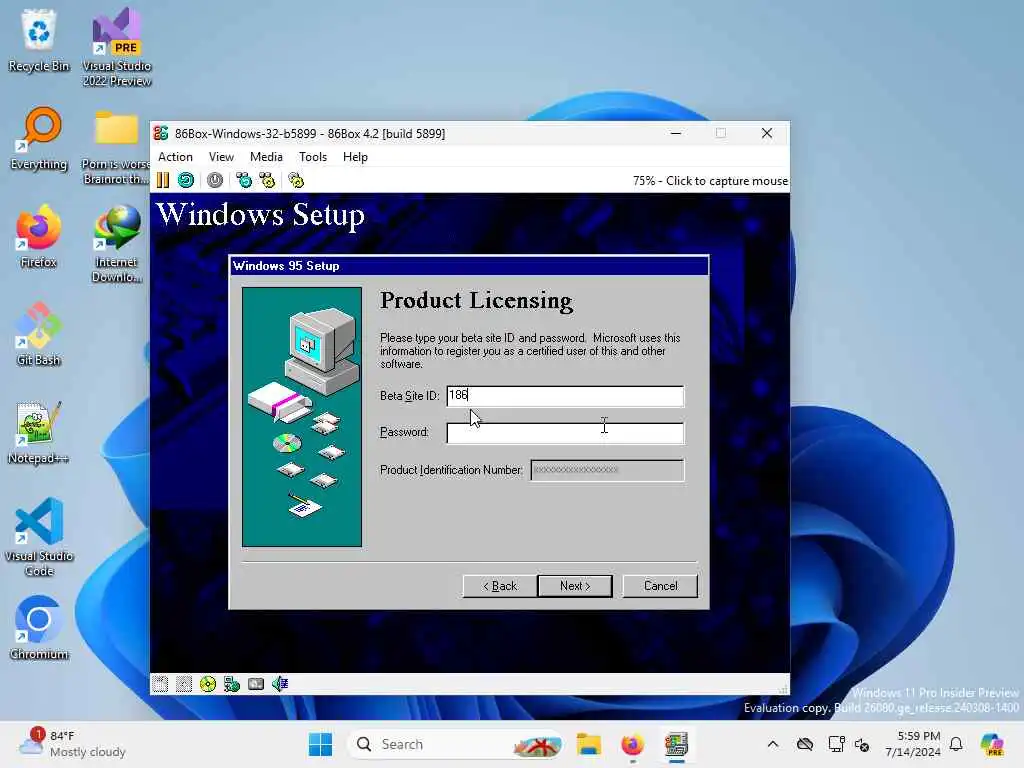
Task: Click the first floppy drive status icon
Action: tap(160, 684)
